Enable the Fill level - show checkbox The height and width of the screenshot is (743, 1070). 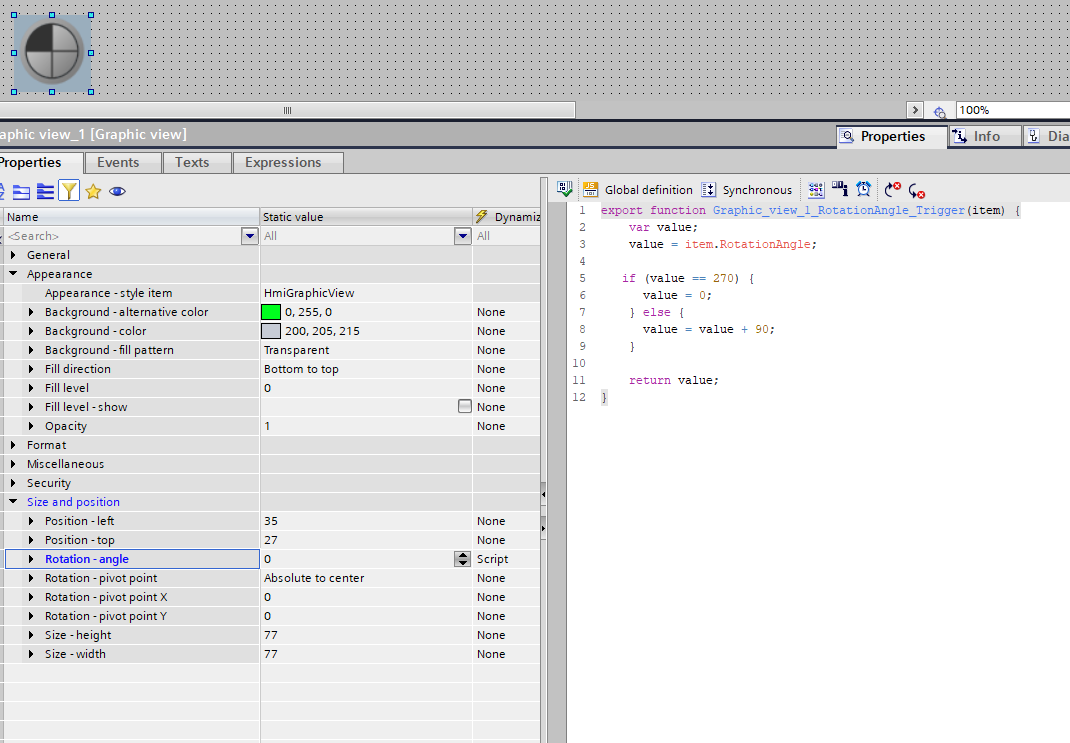[x=464, y=407]
